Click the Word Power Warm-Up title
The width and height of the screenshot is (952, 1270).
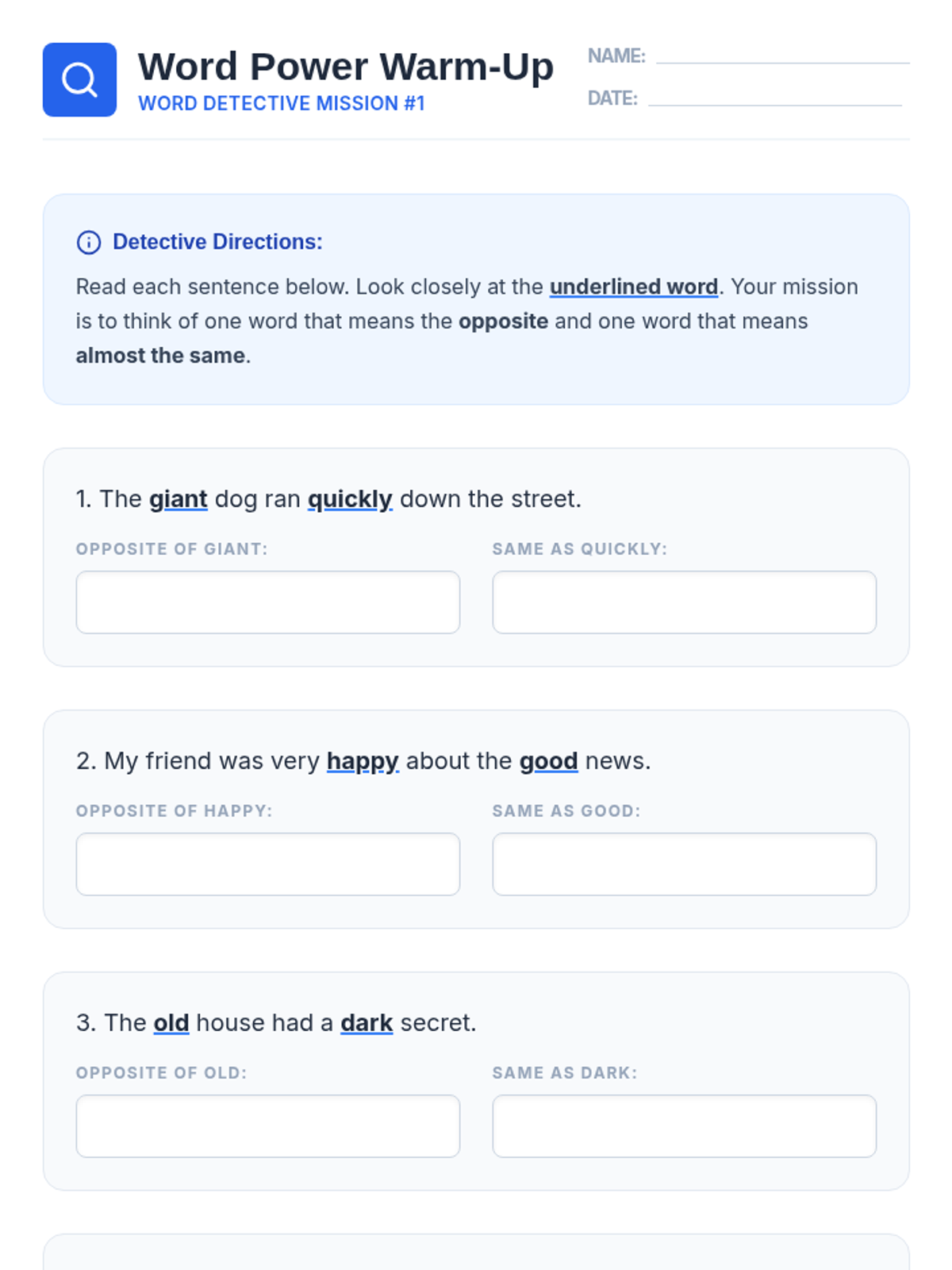coord(345,67)
